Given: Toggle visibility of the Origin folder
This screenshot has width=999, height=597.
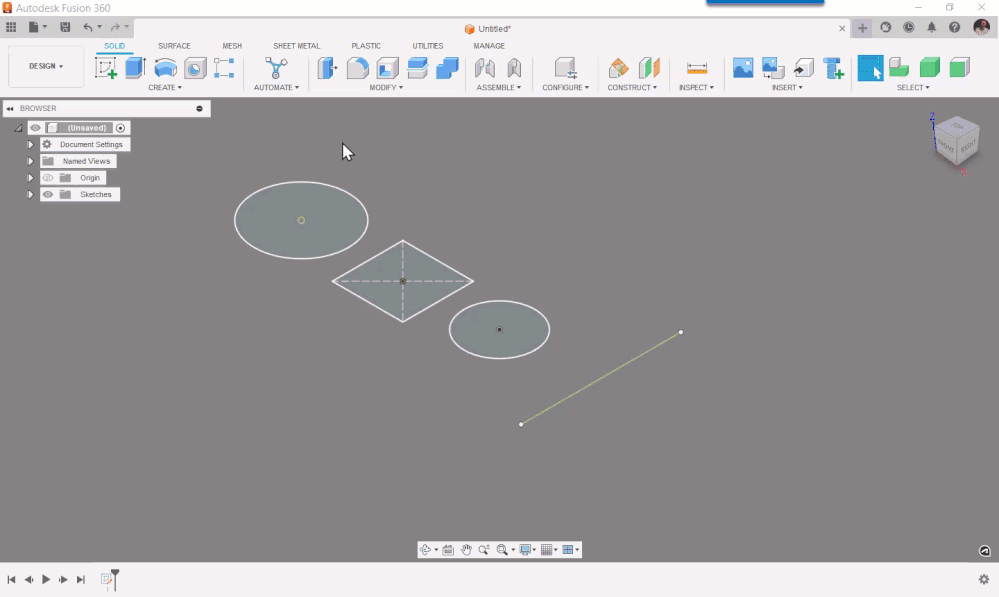Looking at the screenshot, I should point(48,178).
